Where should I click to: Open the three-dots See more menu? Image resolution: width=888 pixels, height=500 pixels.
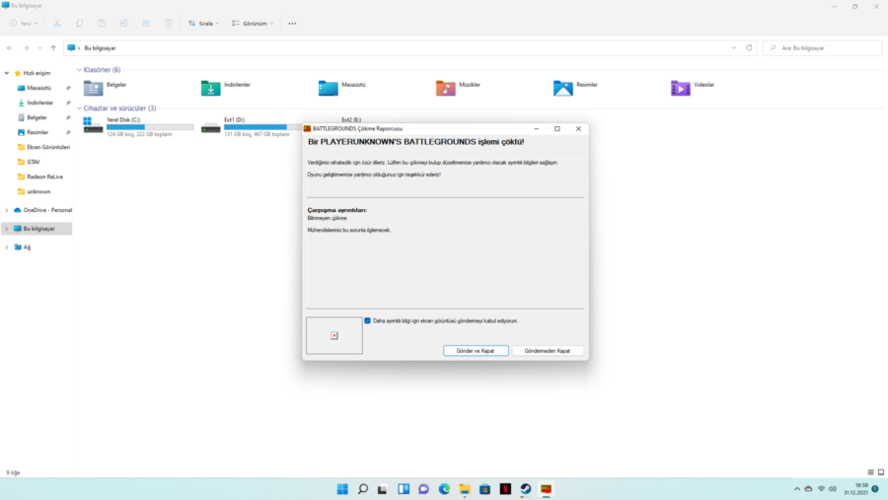click(292, 23)
